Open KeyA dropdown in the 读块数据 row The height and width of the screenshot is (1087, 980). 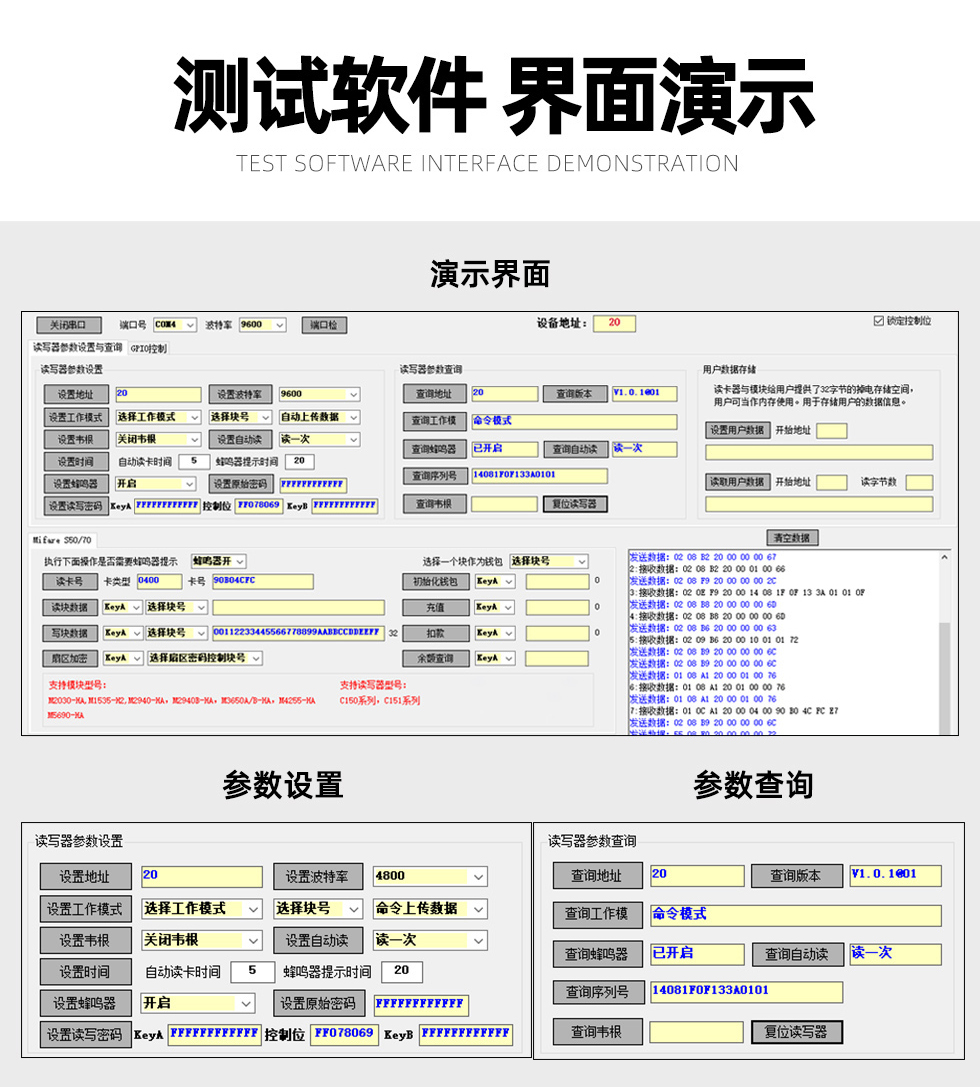click(123, 607)
